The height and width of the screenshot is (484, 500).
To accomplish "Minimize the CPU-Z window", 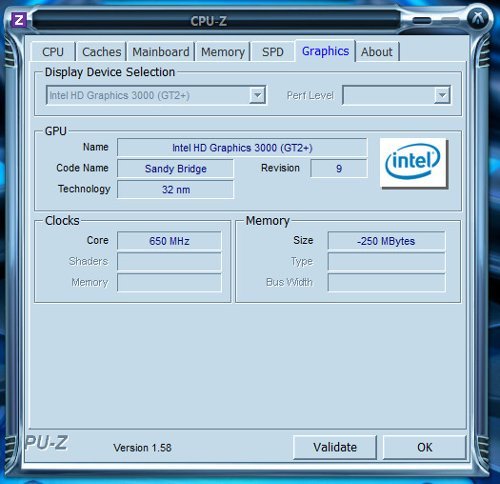I will coord(421,21).
